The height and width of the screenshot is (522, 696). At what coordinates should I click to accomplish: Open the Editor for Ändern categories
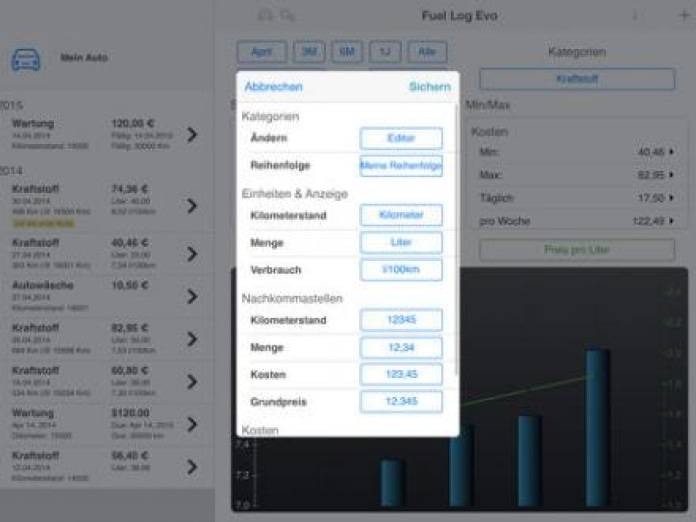click(401, 138)
